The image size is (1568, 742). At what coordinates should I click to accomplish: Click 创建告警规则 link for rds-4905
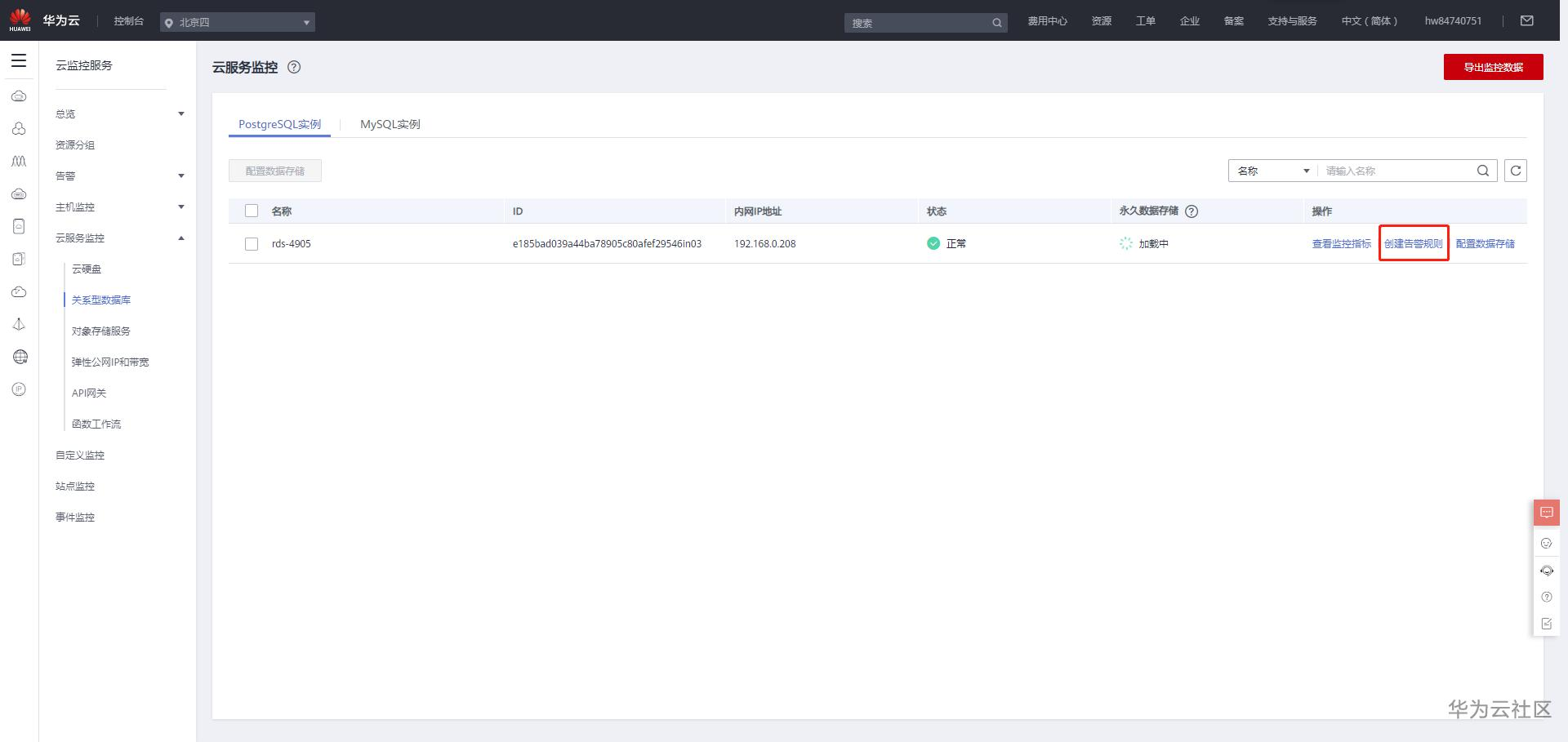(1414, 244)
